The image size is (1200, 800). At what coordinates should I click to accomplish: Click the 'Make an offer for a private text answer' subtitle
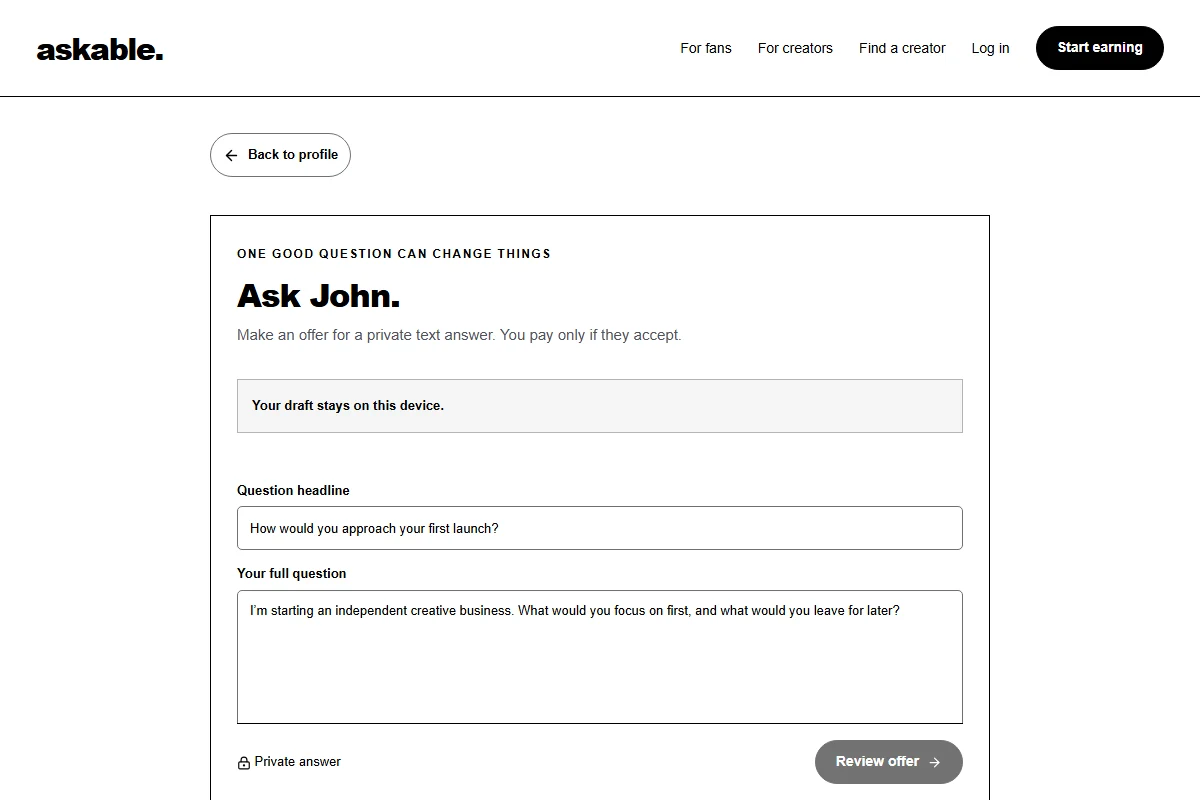pyautogui.click(x=459, y=335)
